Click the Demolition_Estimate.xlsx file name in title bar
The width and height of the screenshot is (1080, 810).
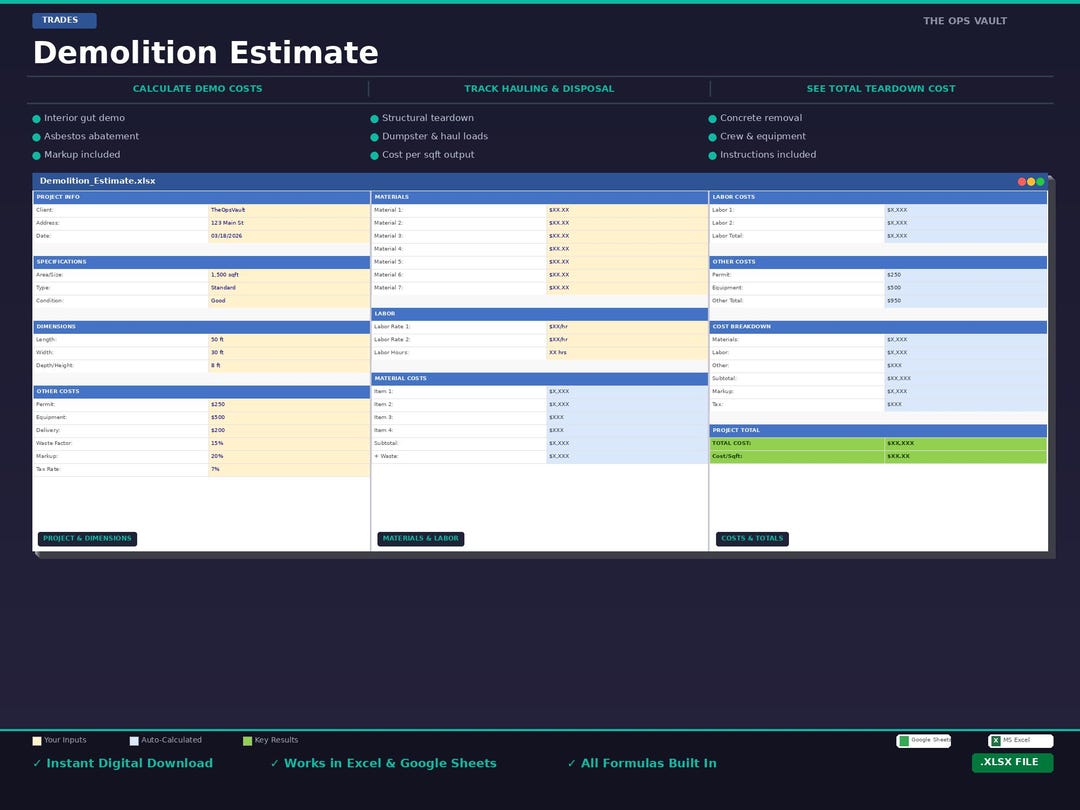pyautogui.click(x=97, y=181)
